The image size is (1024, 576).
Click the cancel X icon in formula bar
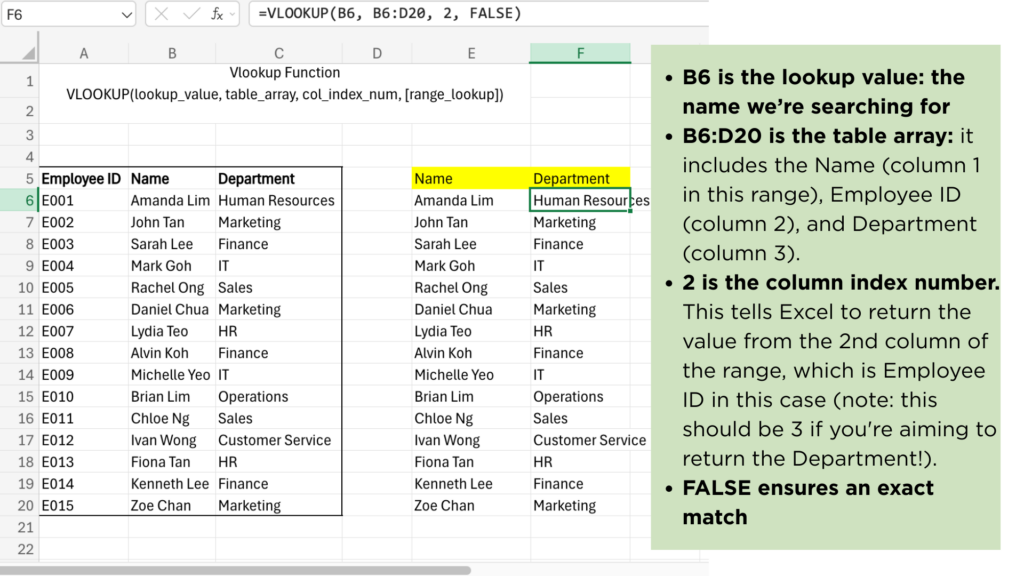click(x=161, y=14)
